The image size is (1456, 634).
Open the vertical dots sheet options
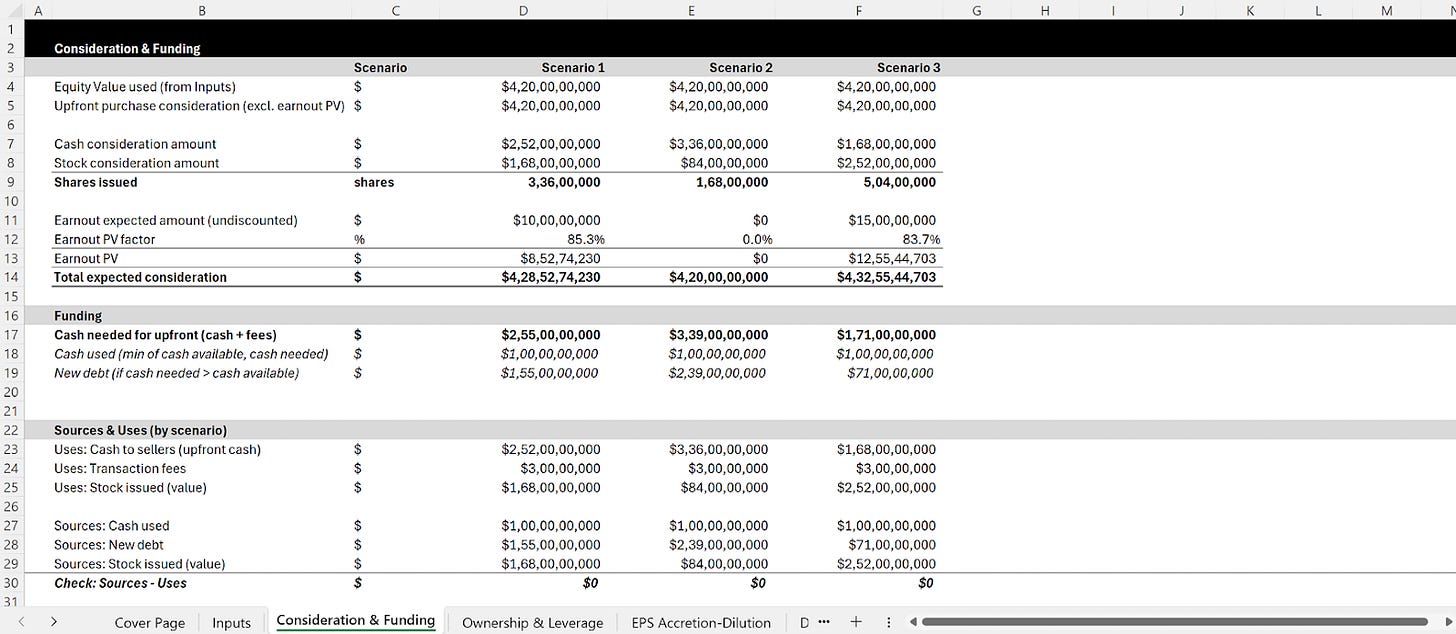coord(889,622)
